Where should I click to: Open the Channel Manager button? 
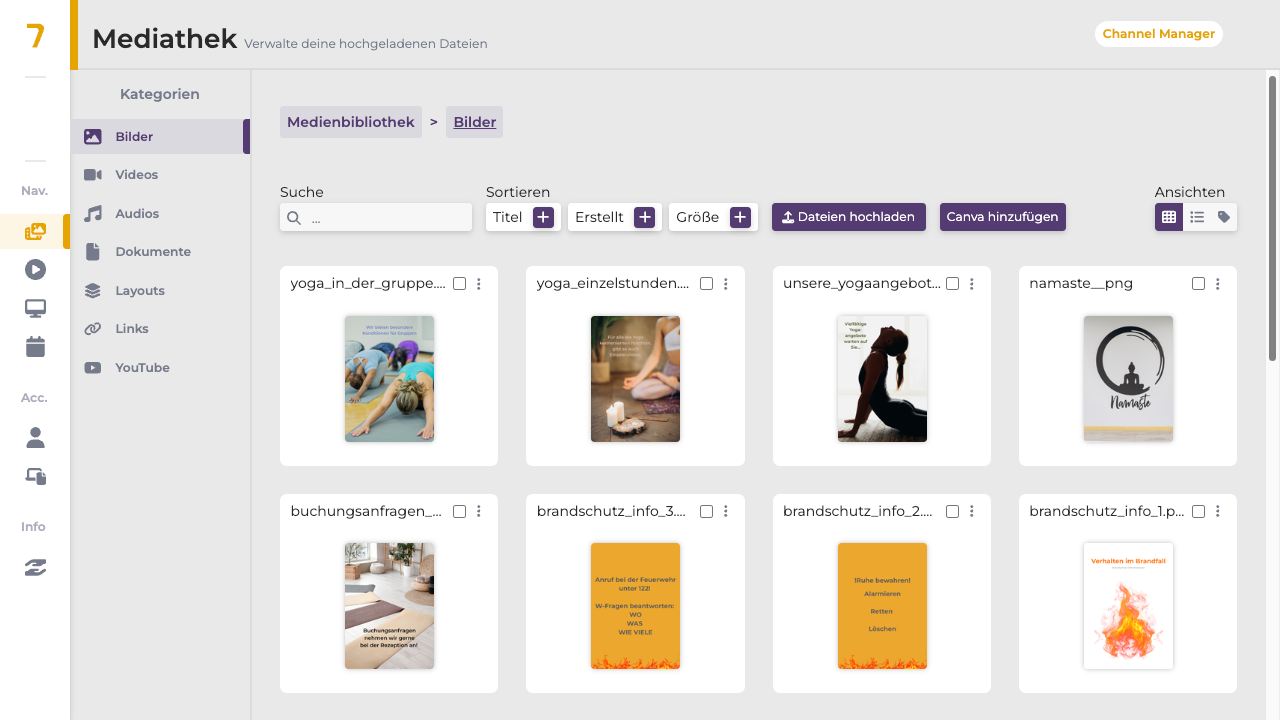1159,34
